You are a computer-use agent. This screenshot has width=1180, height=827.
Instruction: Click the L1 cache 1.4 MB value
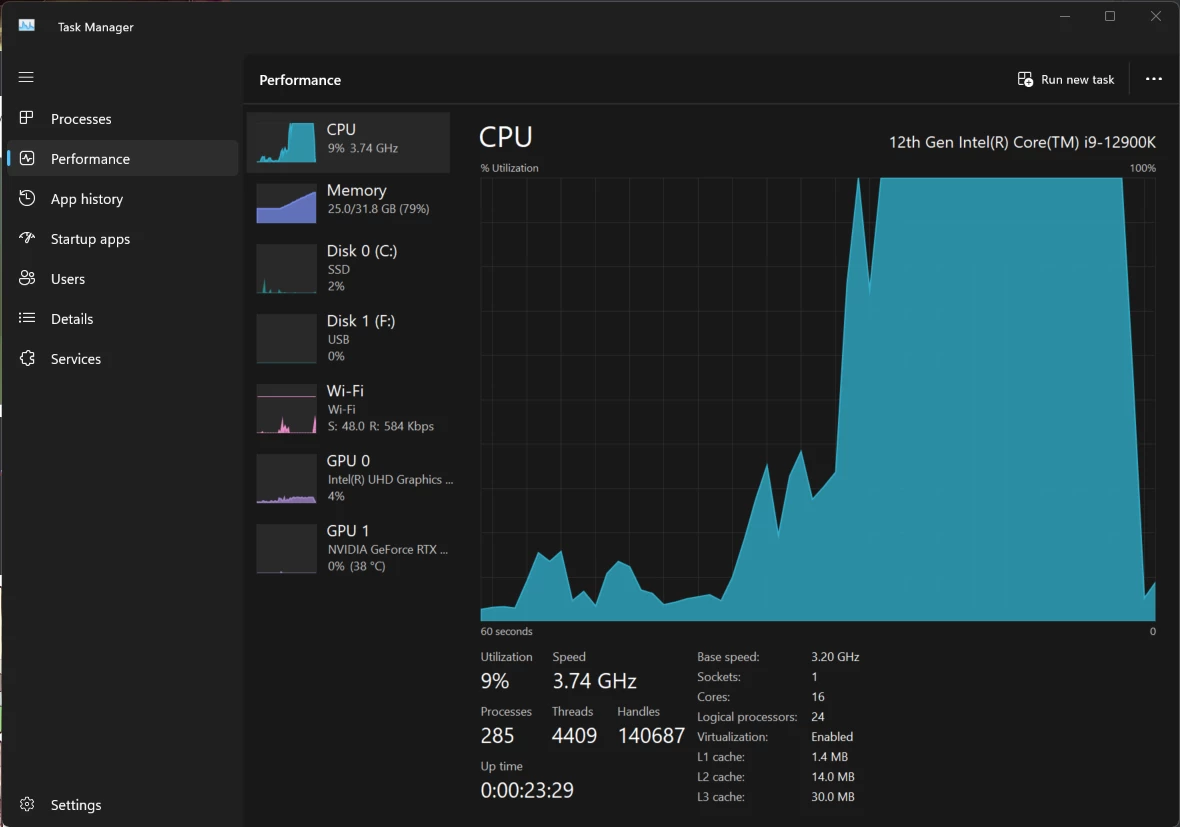(829, 757)
